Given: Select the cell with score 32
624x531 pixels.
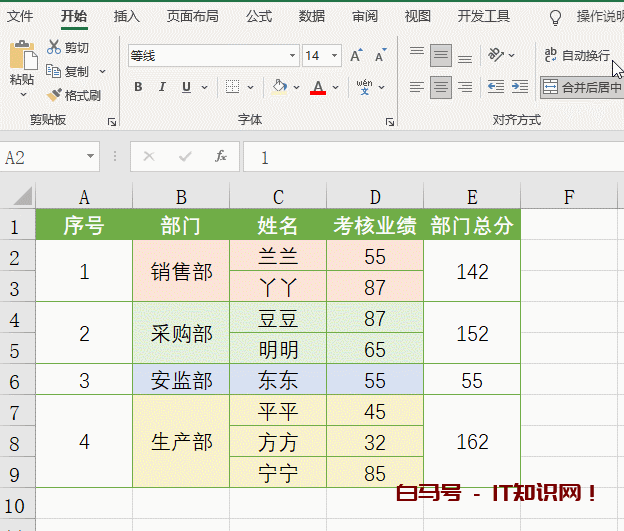Looking at the screenshot, I should [x=375, y=442].
